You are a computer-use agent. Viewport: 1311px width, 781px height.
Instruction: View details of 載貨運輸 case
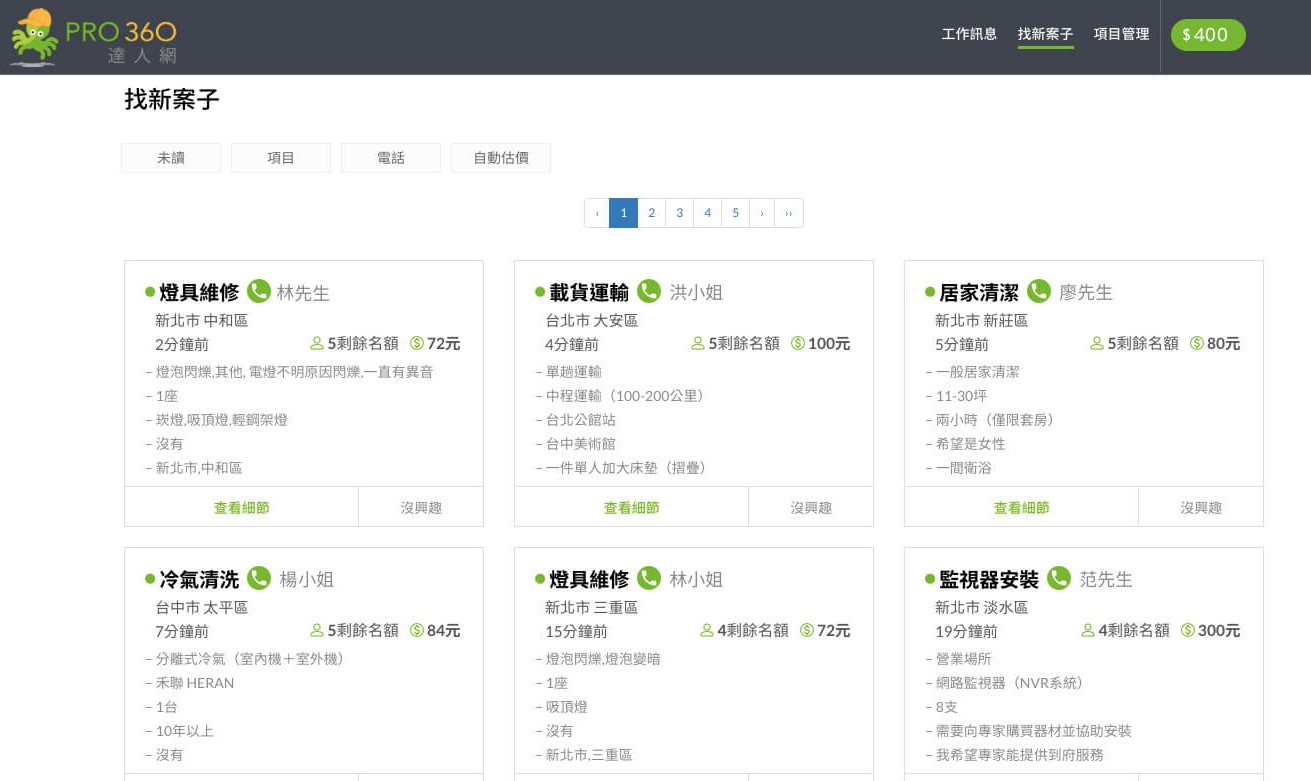[632, 507]
